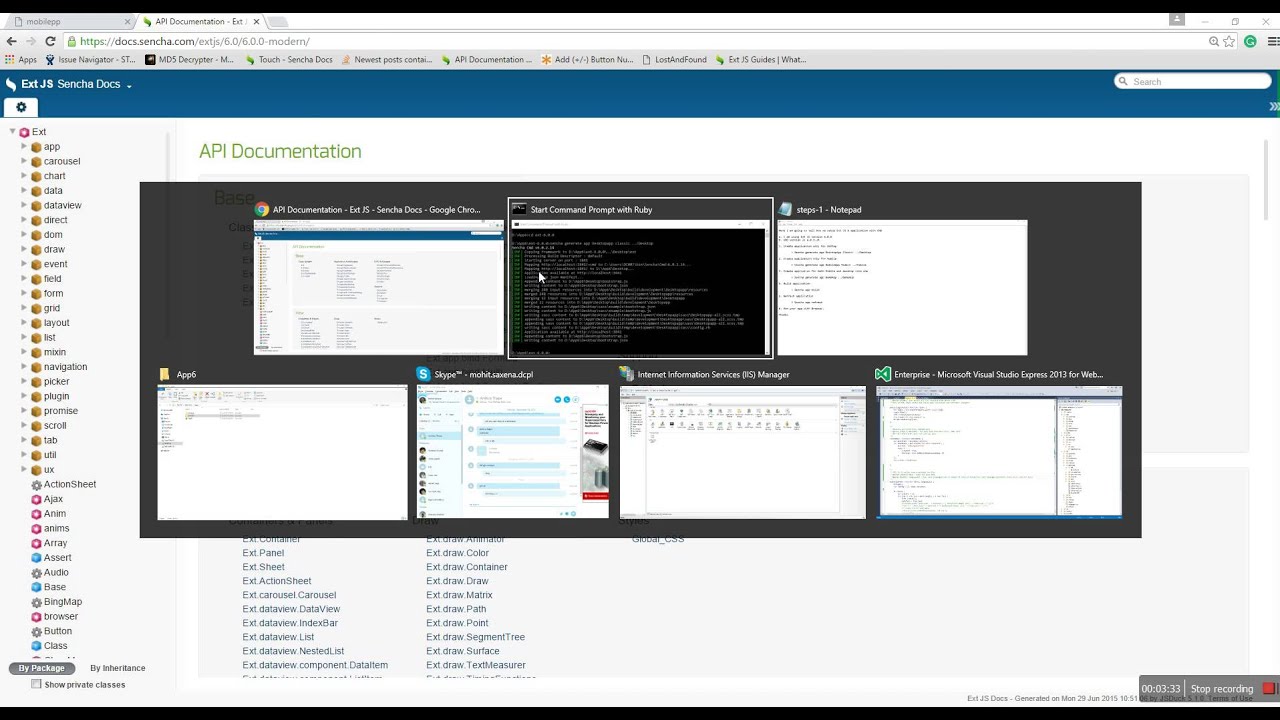
Task: Bookmark this page with the star icon
Action: [x=1230, y=41]
